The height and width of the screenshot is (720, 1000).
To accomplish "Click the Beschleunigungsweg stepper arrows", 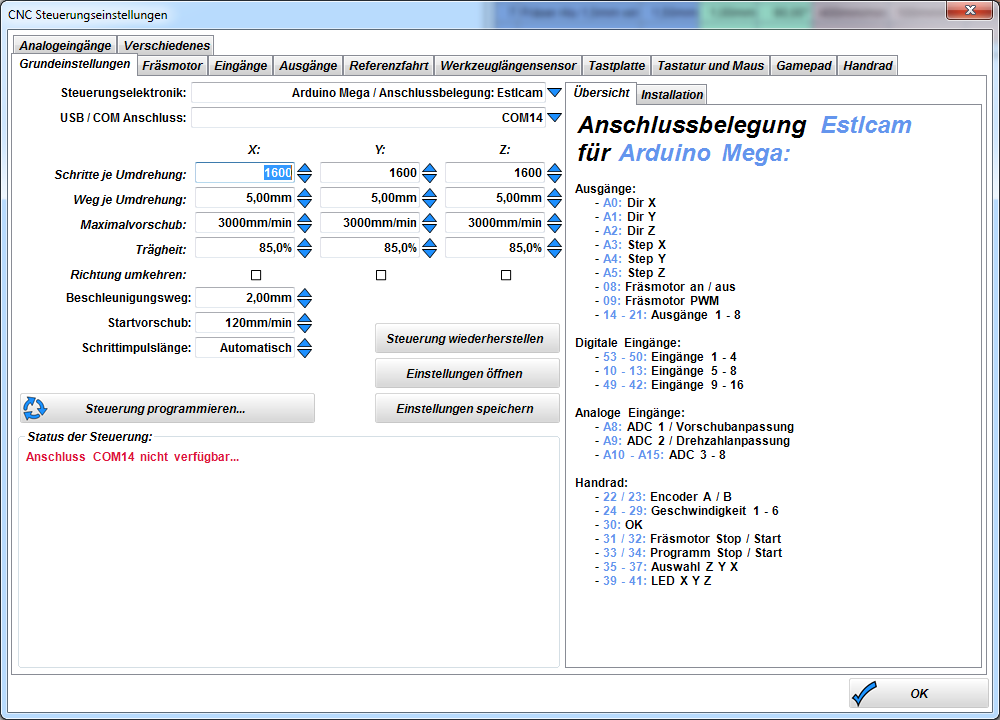I will (x=305, y=298).
